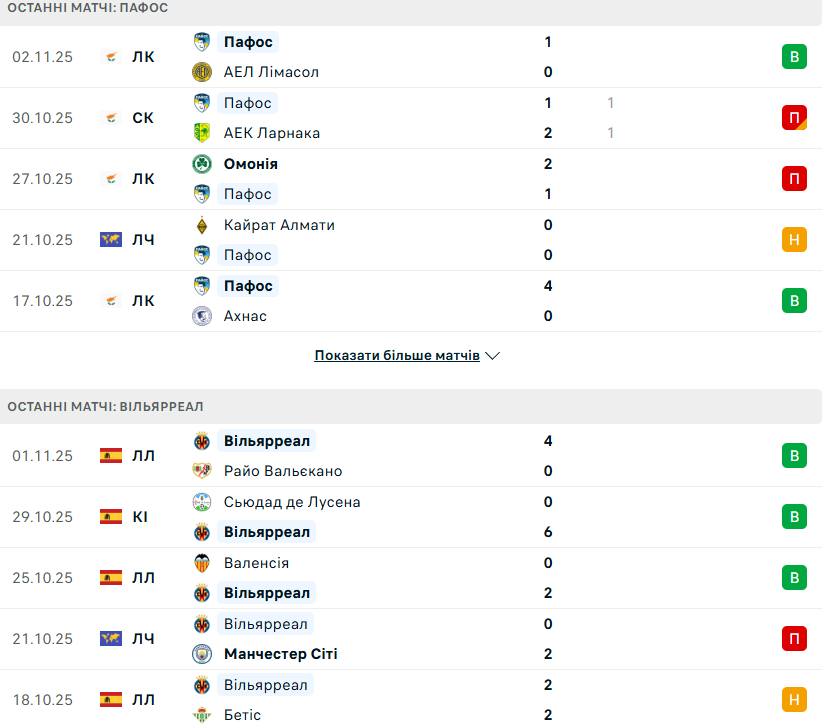Expand list with 'Показати більше матчів'

[x=397, y=355]
